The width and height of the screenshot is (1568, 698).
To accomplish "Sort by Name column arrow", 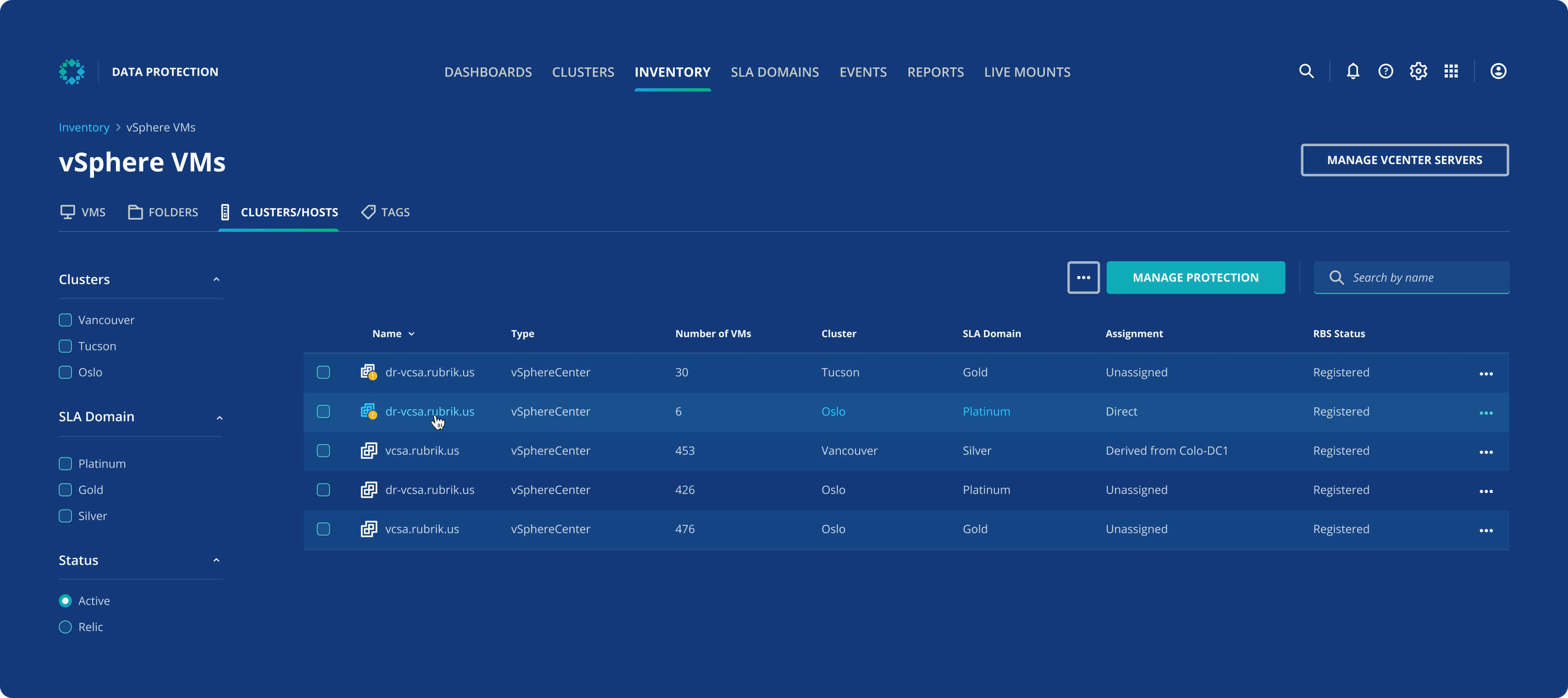I will click(411, 334).
